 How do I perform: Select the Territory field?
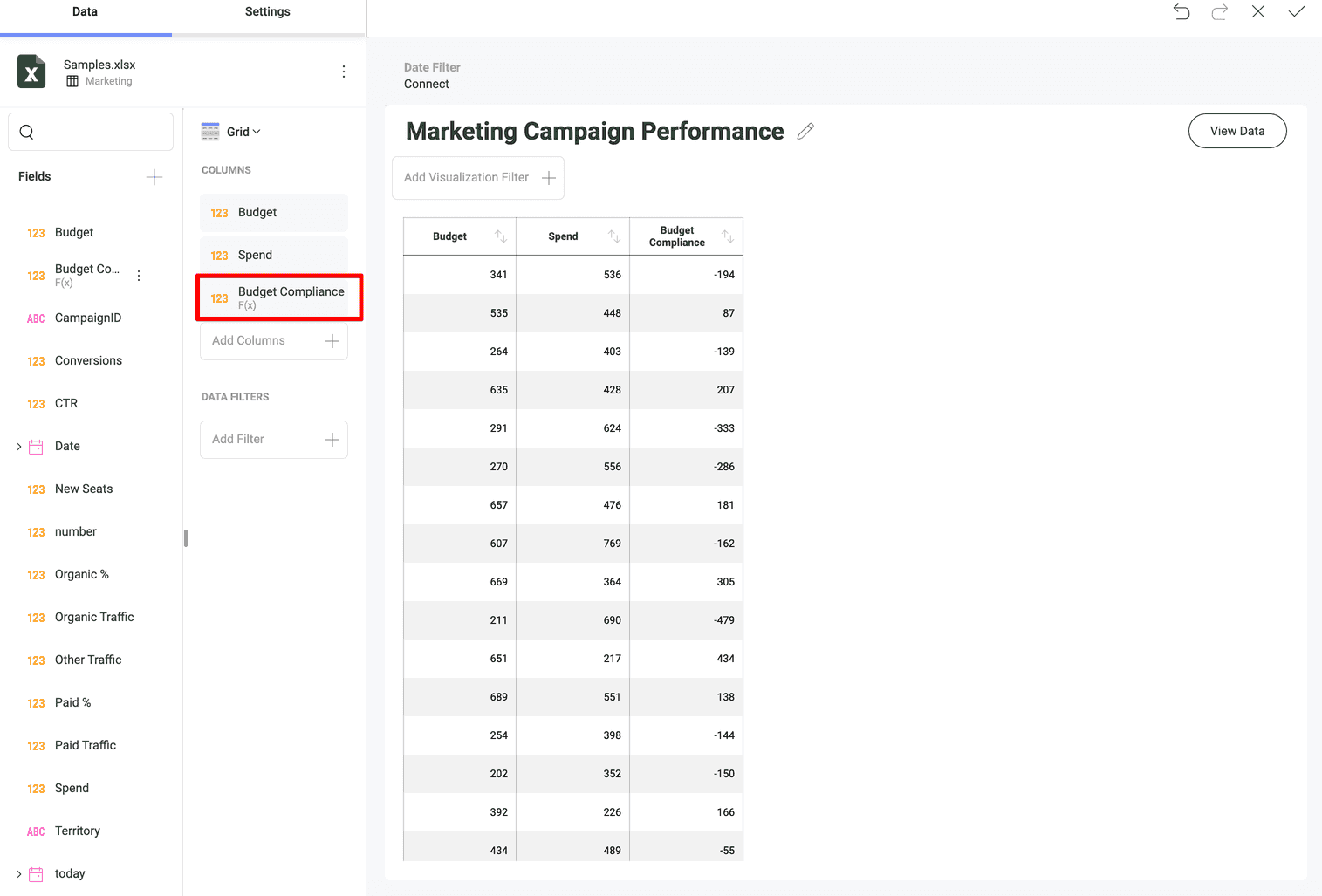click(78, 831)
